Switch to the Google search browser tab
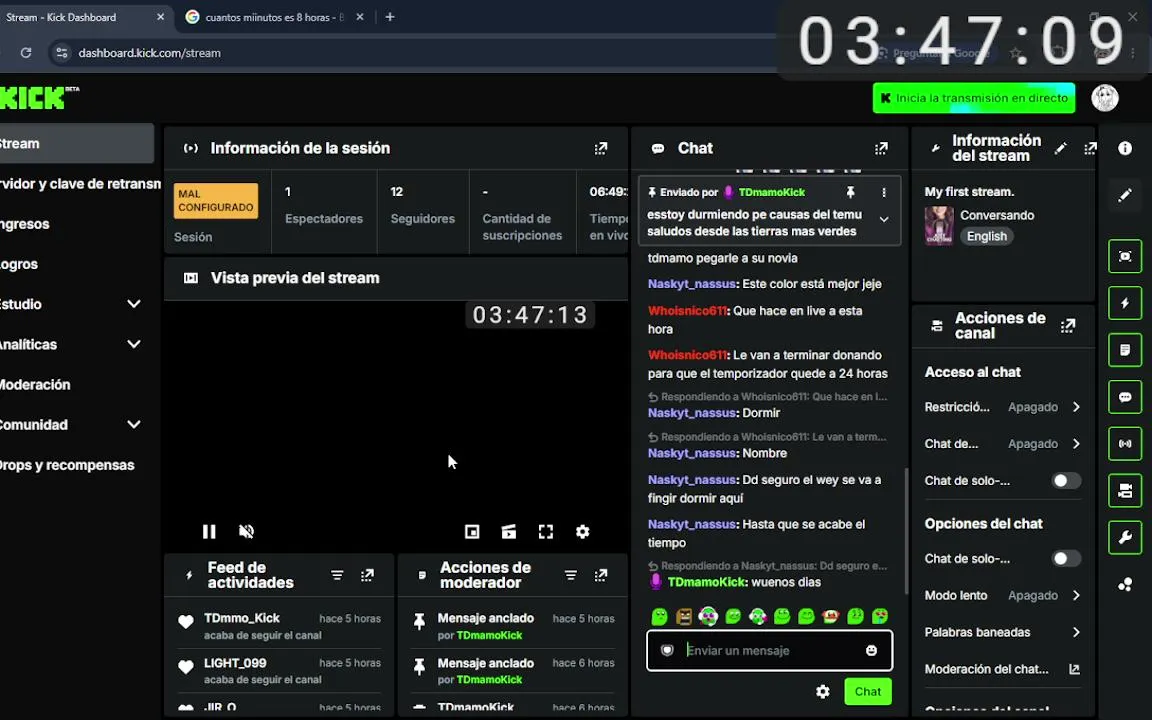This screenshot has height=720, width=1152. pos(274,17)
